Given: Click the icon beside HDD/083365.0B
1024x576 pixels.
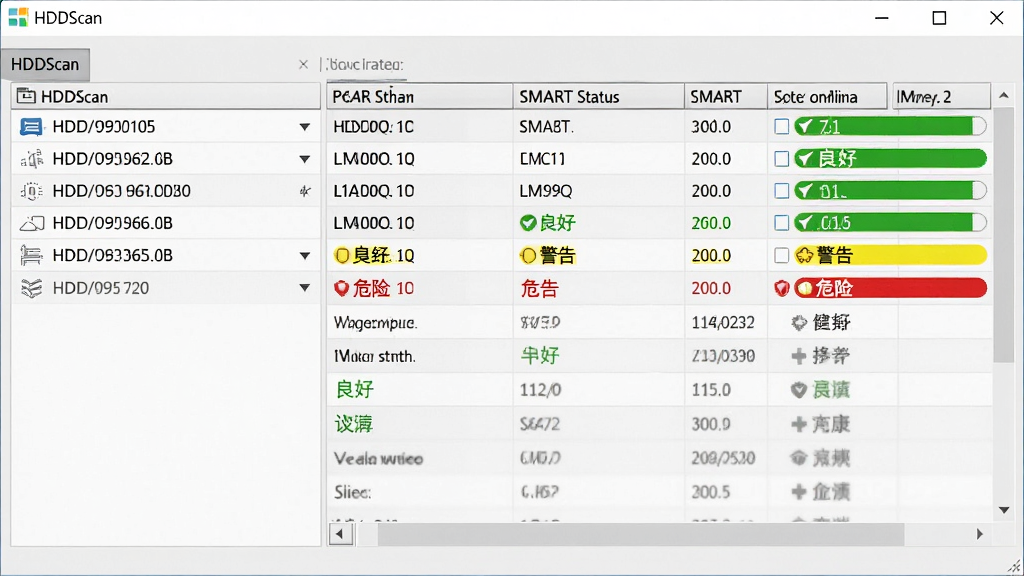Looking at the screenshot, I should click(x=31, y=255).
